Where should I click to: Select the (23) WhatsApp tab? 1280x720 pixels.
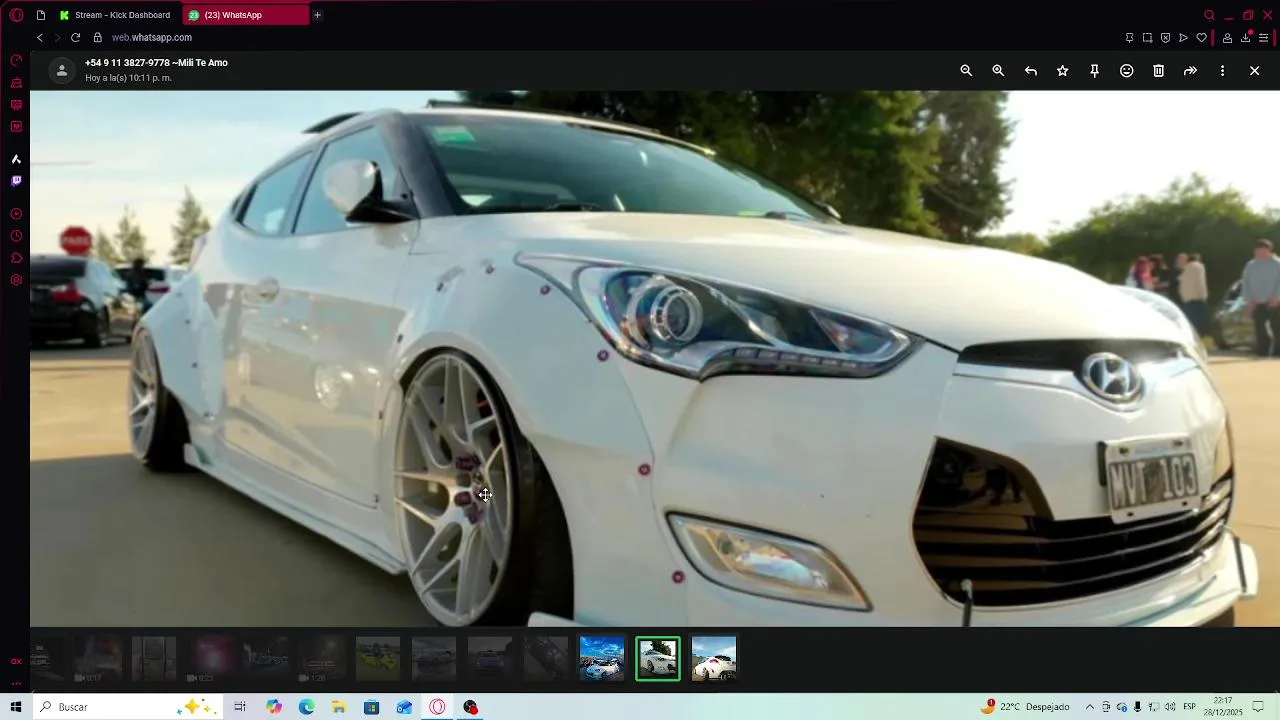245,15
